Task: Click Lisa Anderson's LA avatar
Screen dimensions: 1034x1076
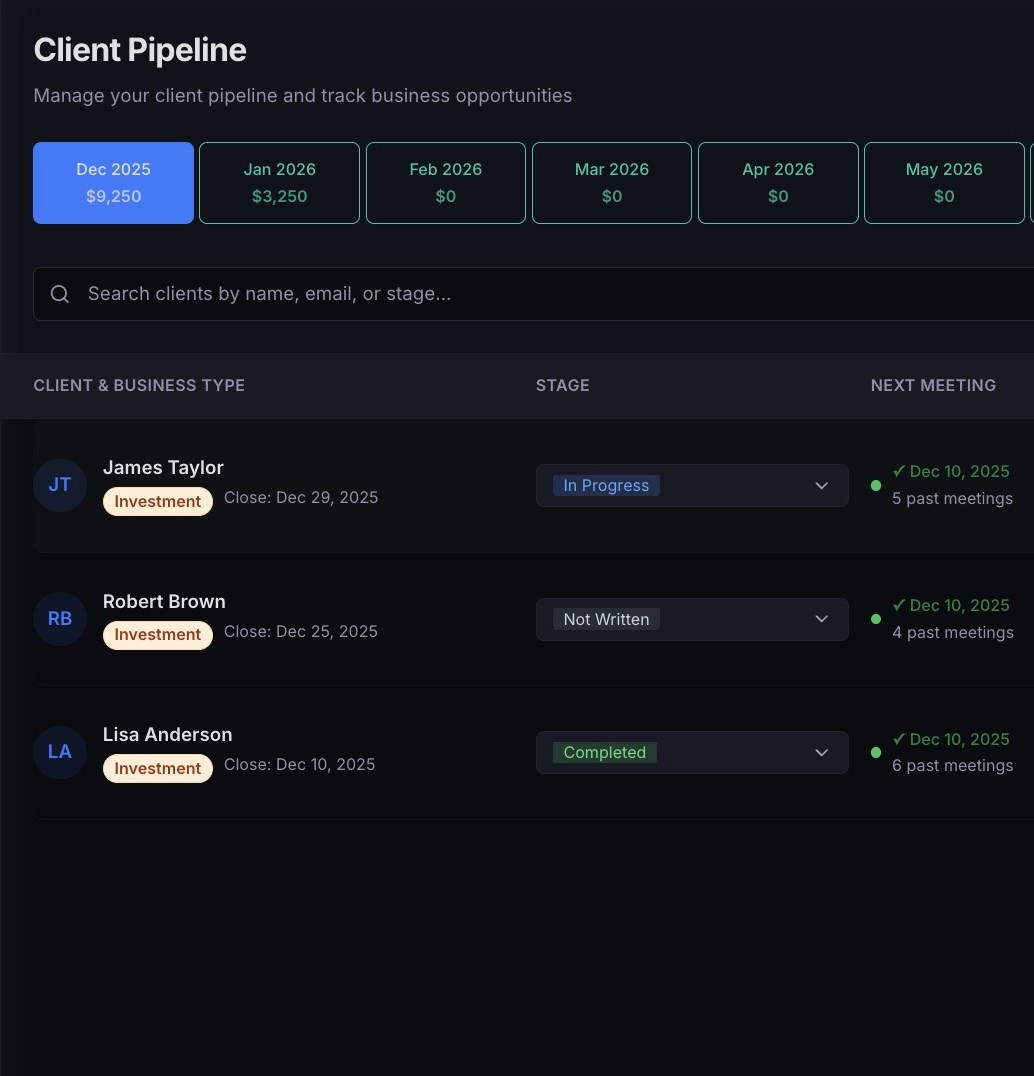Action: (x=60, y=752)
